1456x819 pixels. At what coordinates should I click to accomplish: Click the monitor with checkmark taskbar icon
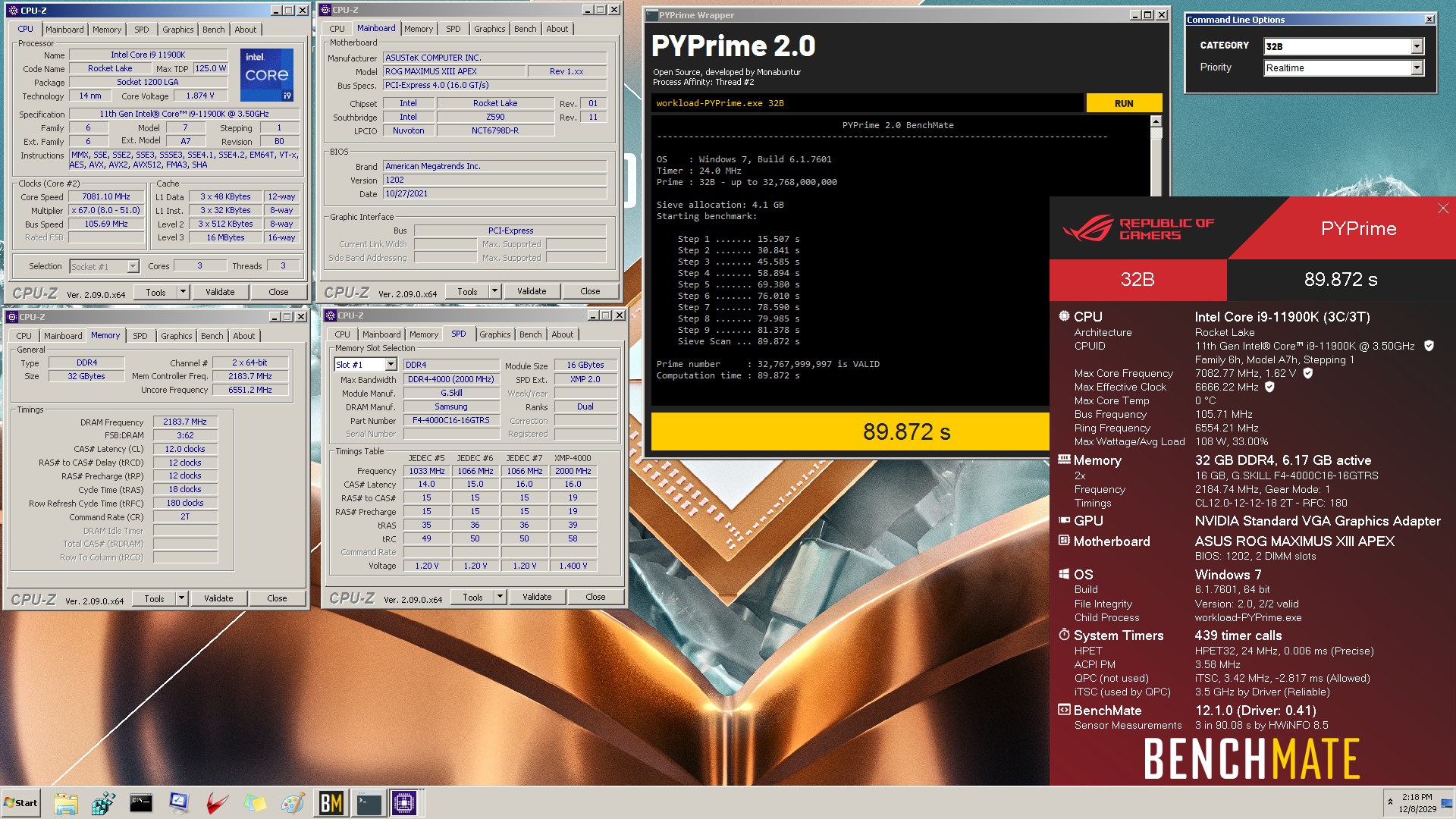pyautogui.click(x=179, y=802)
